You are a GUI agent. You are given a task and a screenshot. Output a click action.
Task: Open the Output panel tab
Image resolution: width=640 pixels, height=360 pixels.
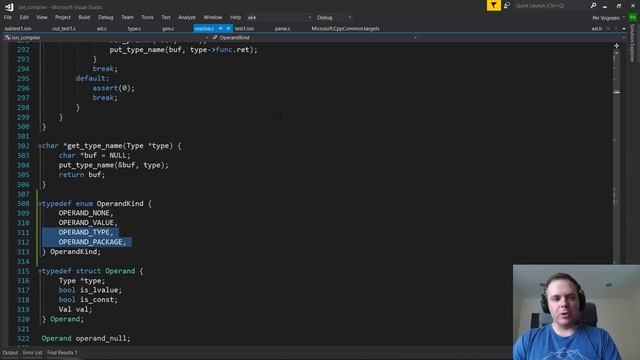(10, 353)
